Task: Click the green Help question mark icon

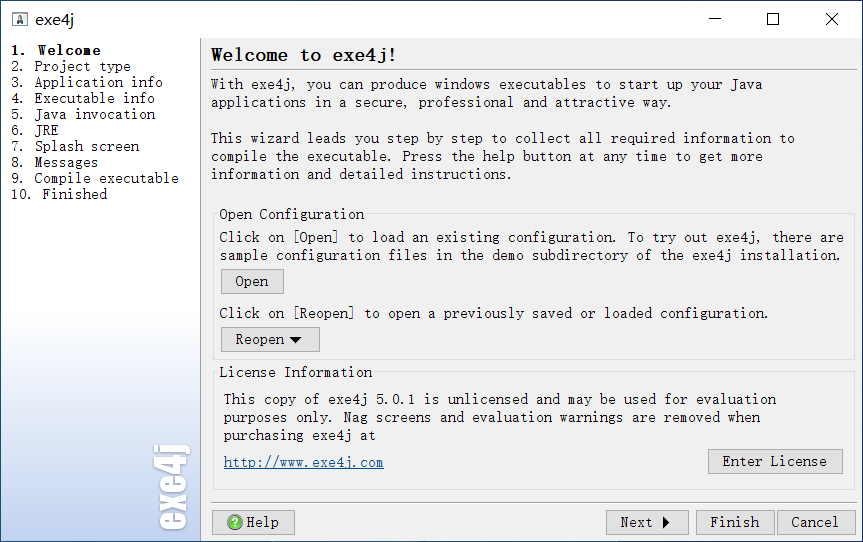Action: point(235,522)
